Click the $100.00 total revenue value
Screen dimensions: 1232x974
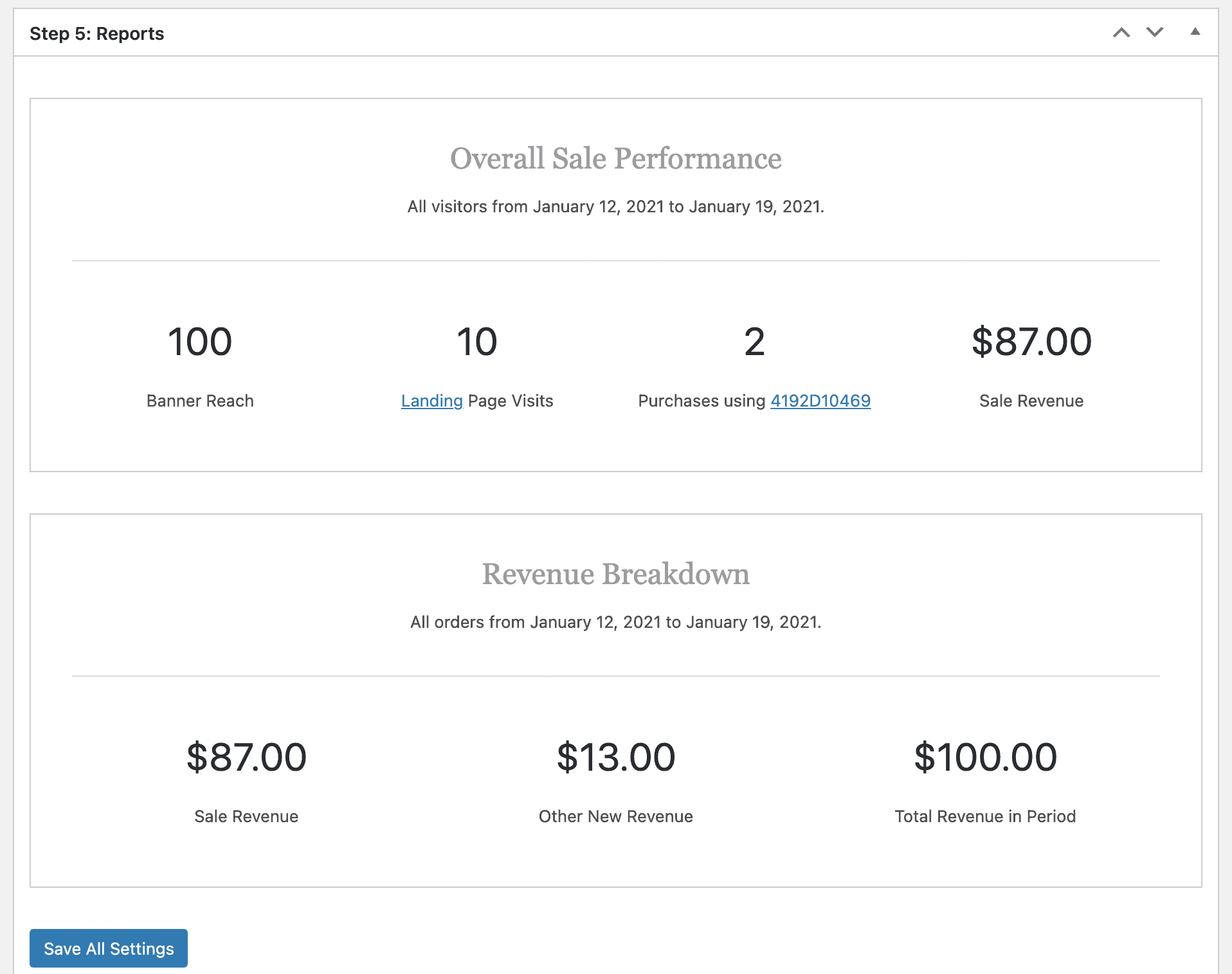(x=985, y=757)
